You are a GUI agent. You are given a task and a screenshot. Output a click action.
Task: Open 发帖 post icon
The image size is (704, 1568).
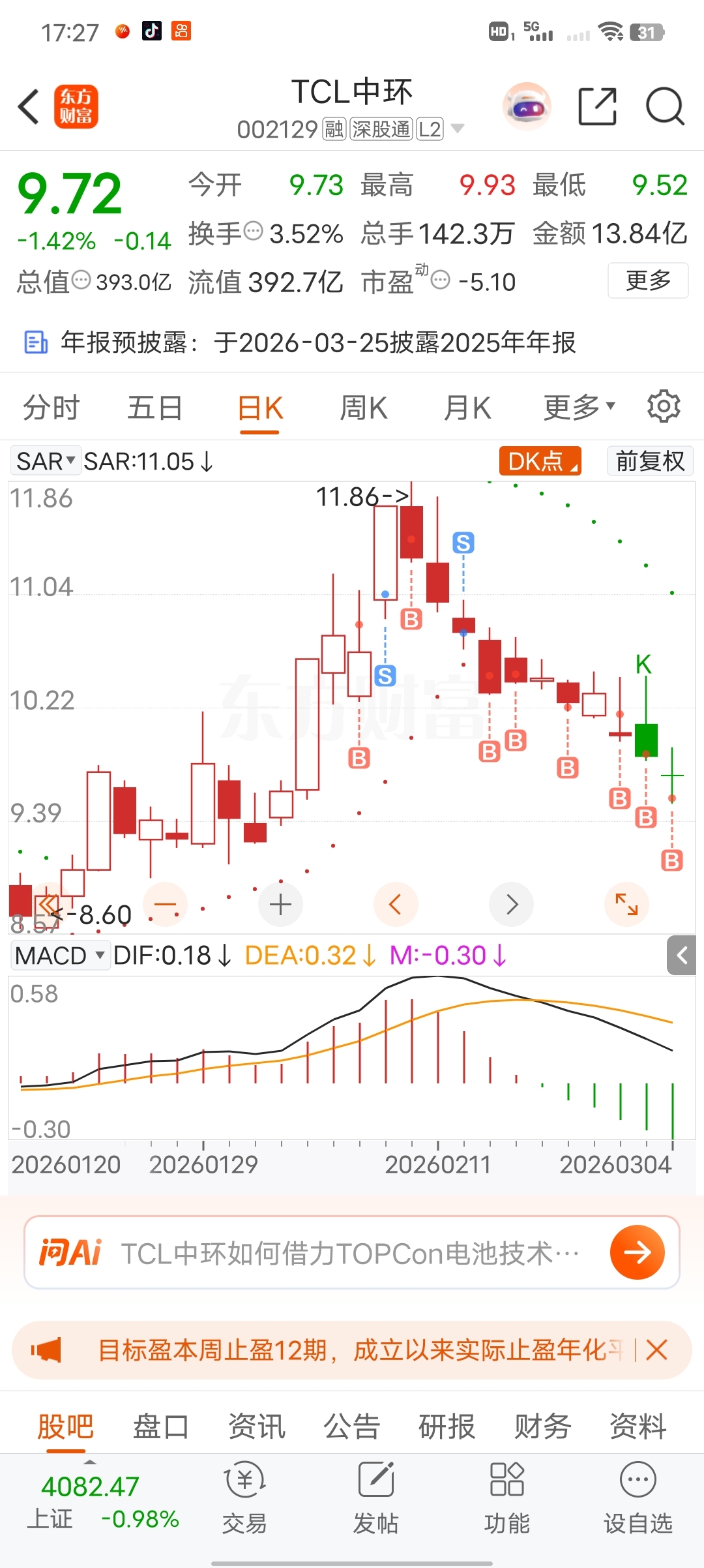click(375, 1498)
